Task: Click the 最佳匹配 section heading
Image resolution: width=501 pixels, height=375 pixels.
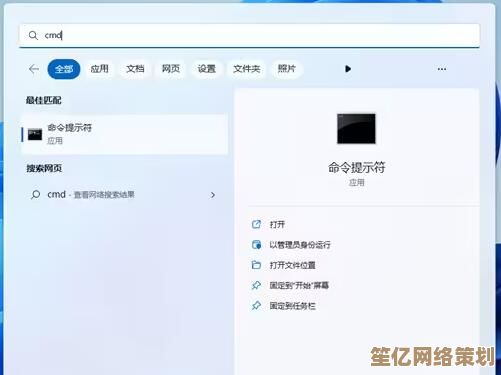Action: pos(44,100)
